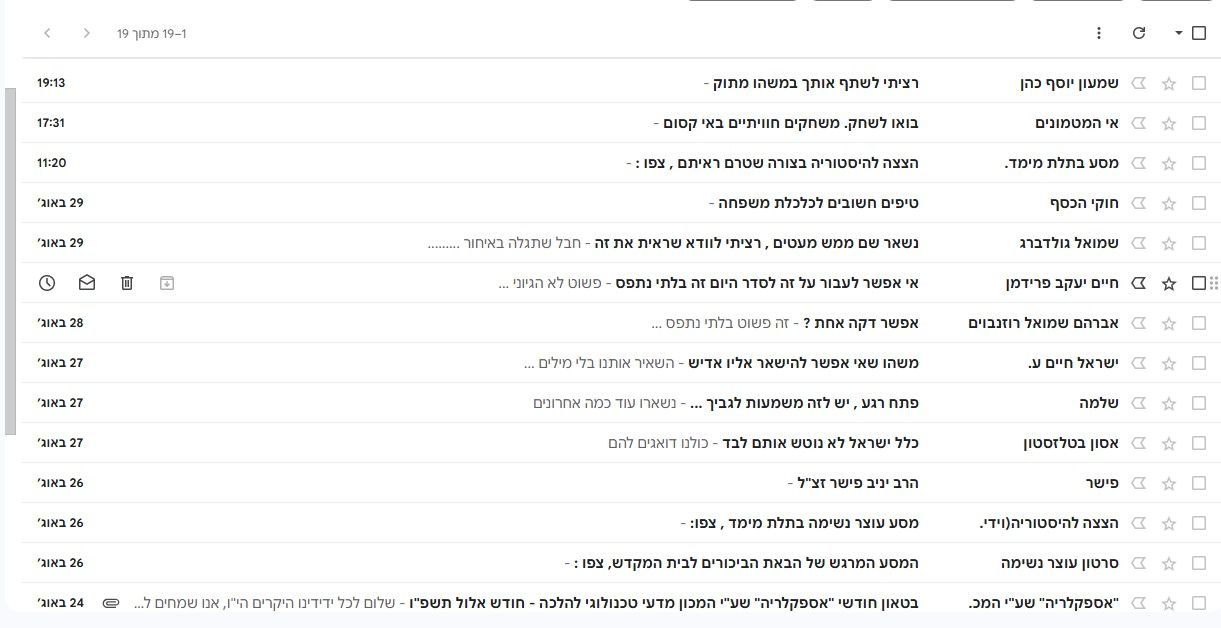The width and height of the screenshot is (1221, 628).
Task: Expand the select dropdown arrow beside checkbox
Action: coord(1178,33)
